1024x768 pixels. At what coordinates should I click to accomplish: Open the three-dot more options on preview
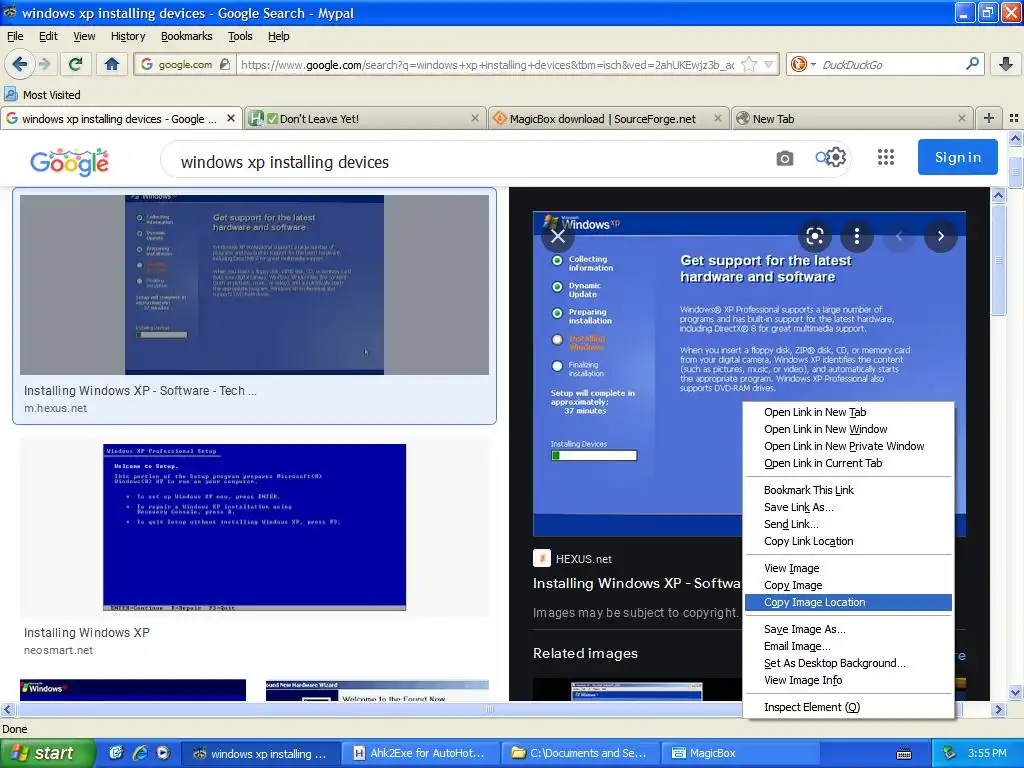pyautogui.click(x=857, y=236)
